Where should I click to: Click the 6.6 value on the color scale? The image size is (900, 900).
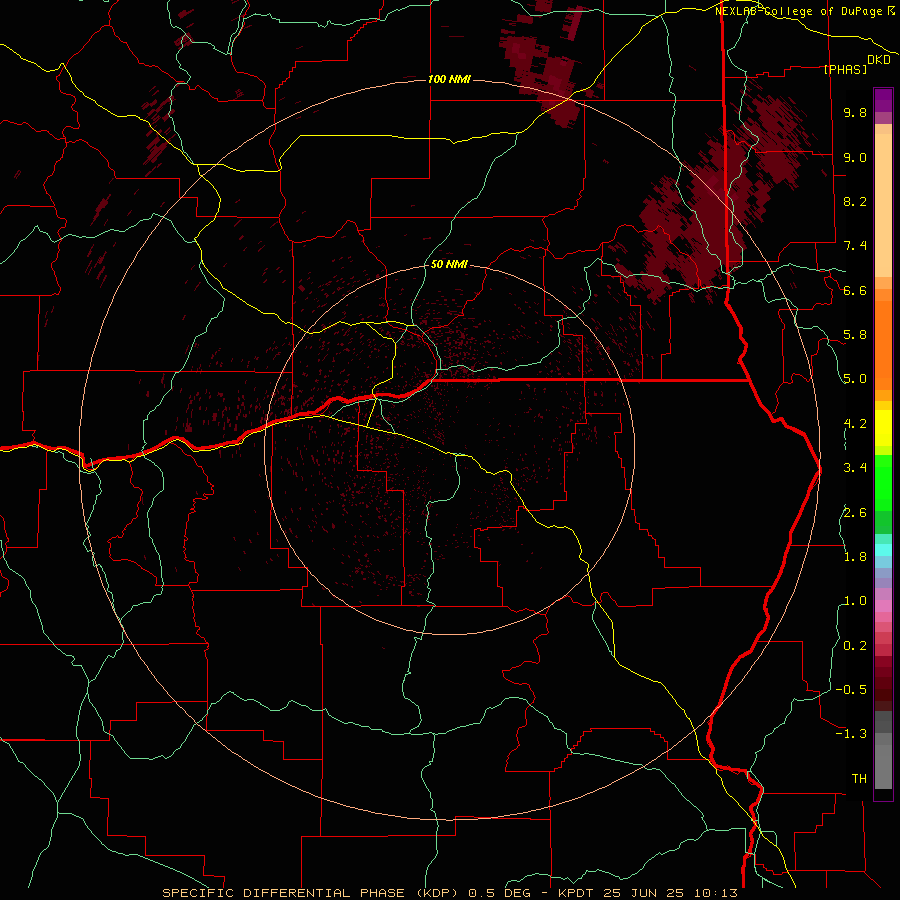click(x=855, y=290)
